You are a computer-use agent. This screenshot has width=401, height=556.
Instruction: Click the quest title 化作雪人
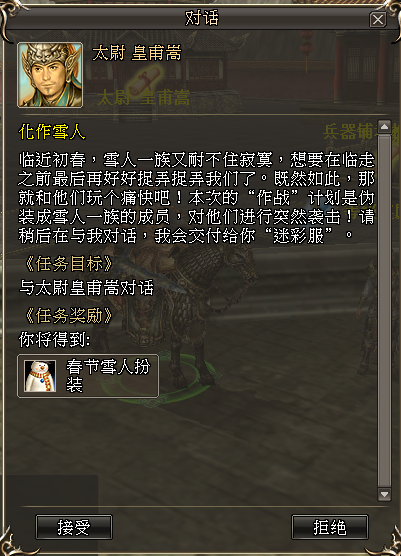[52, 132]
